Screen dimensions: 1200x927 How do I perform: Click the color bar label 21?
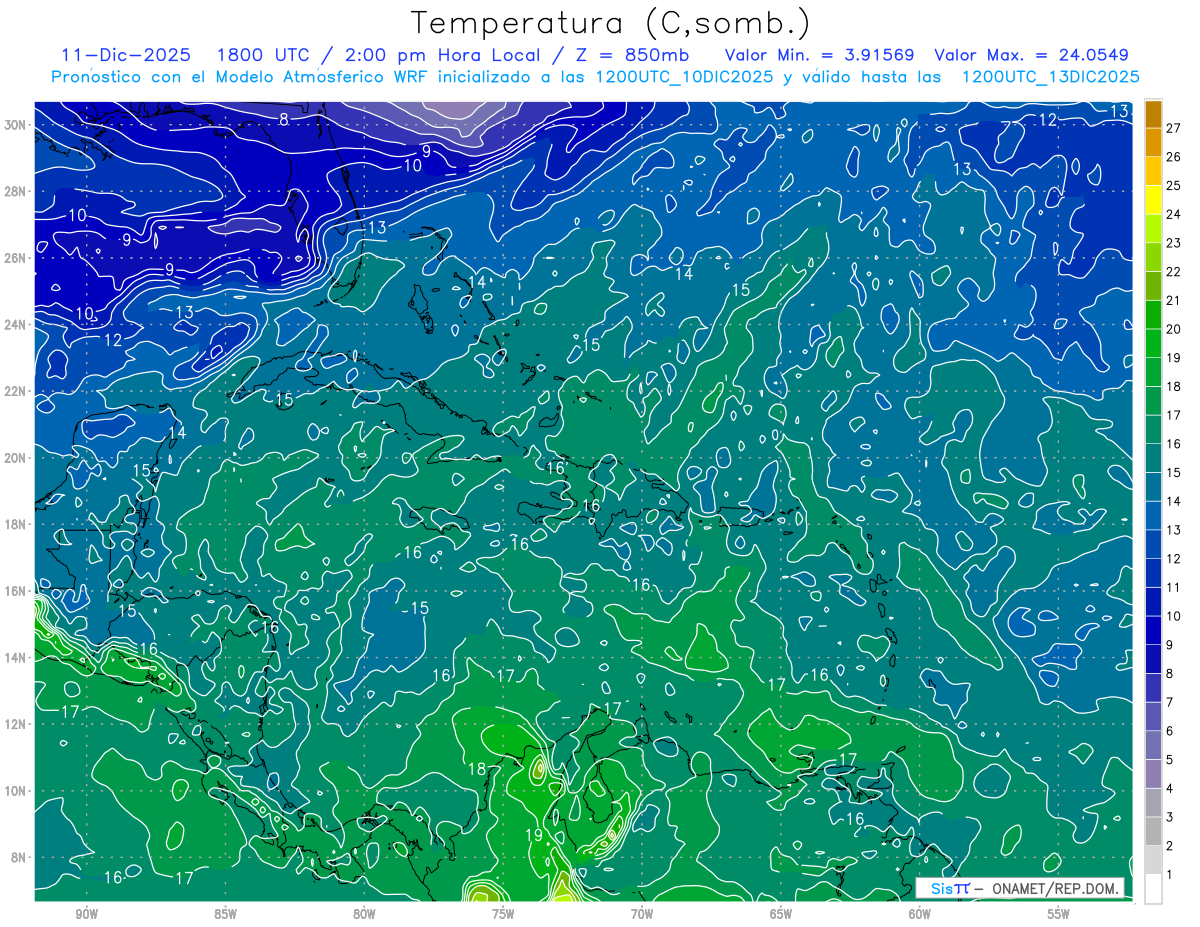pyautogui.click(x=1174, y=300)
